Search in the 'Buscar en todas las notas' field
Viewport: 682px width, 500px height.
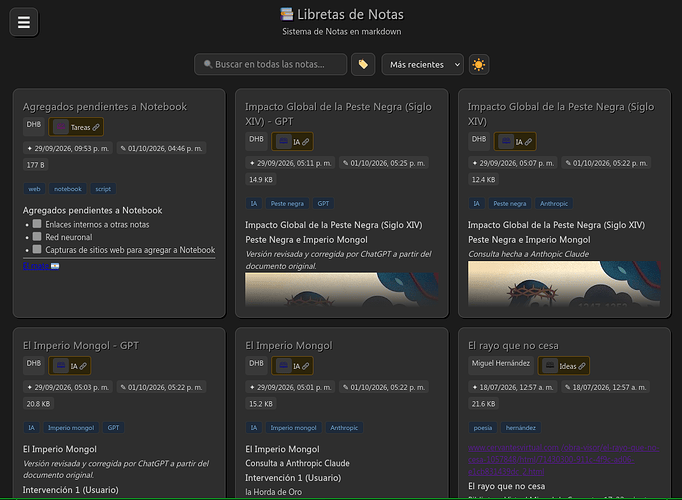point(270,64)
